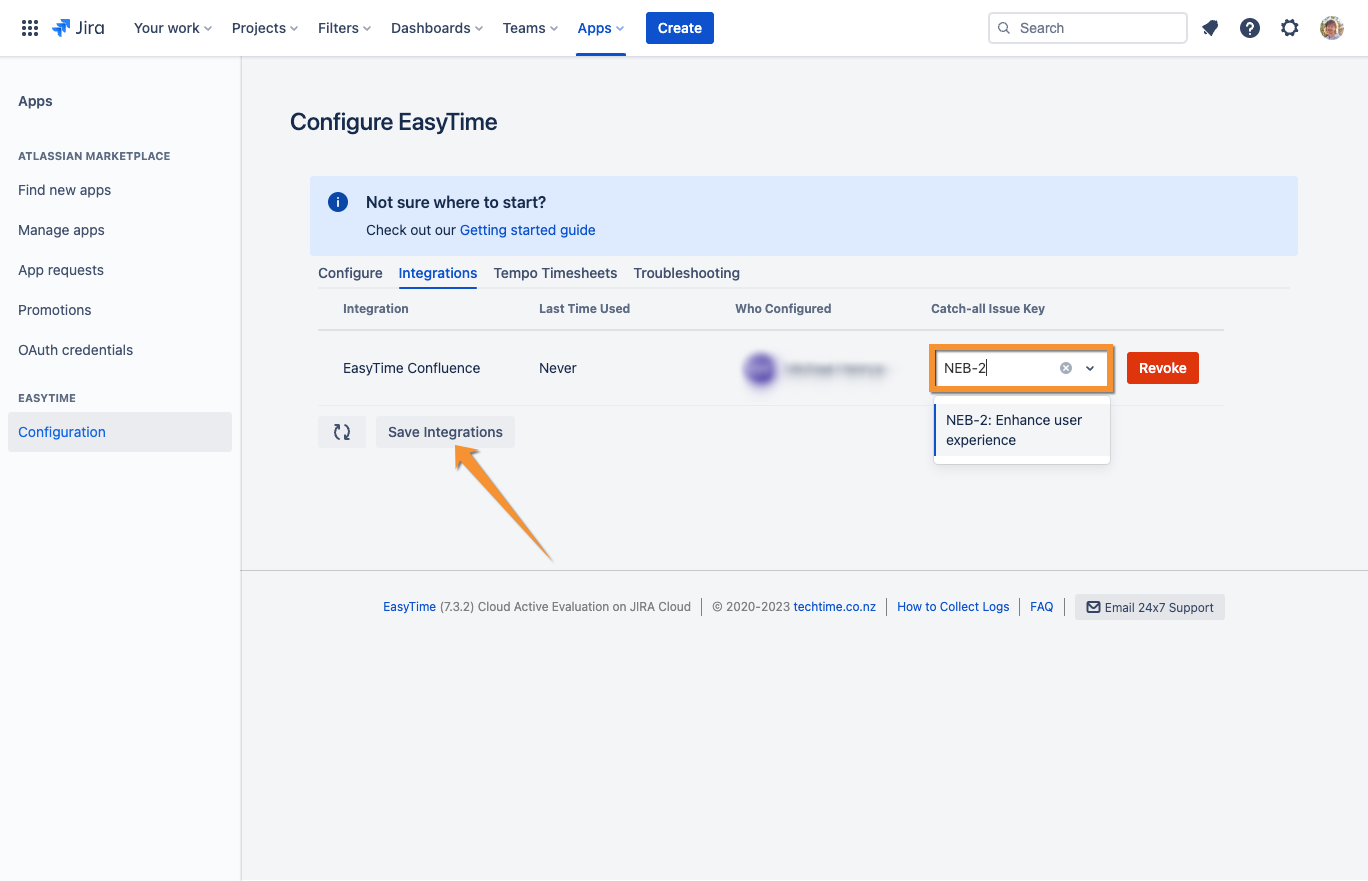Switch to the Configure tab

350,273
